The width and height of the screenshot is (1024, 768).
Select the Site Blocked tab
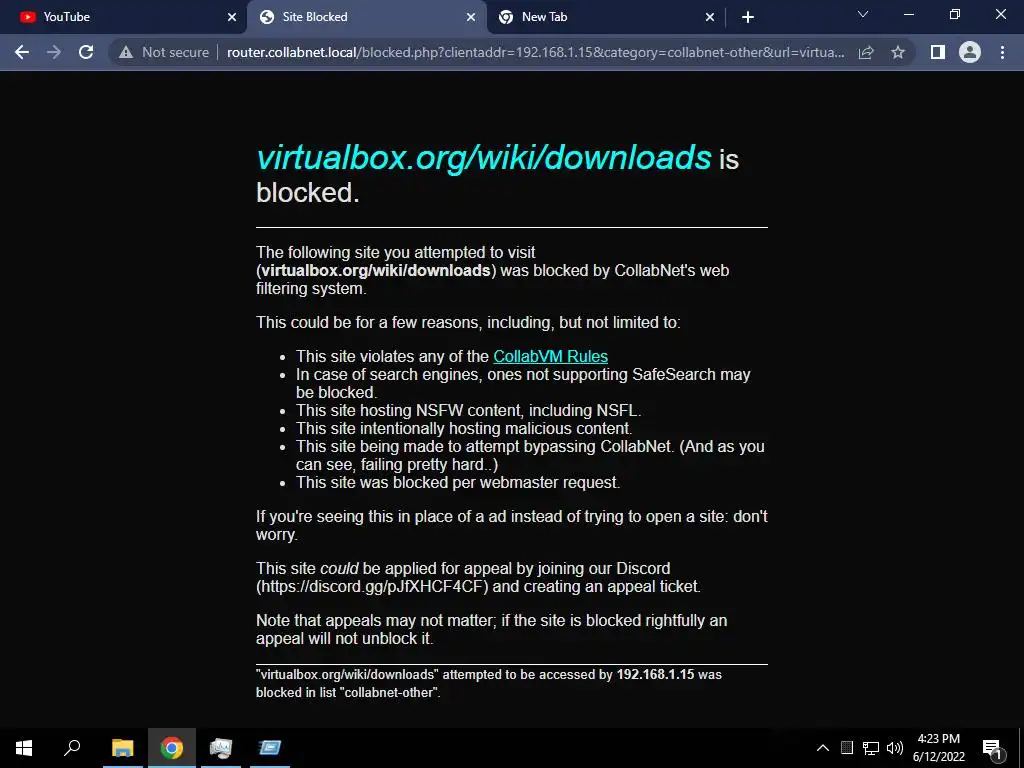(x=366, y=17)
